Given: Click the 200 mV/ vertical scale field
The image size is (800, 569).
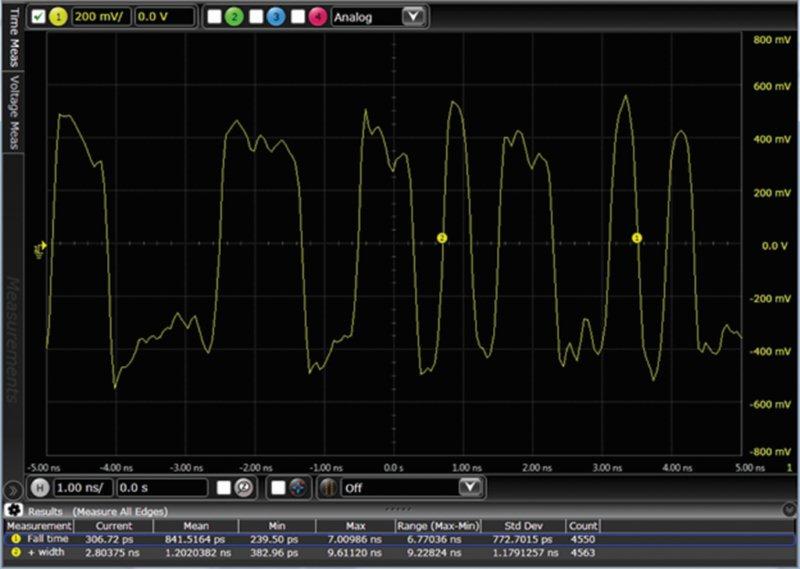Looking at the screenshot, I should pyautogui.click(x=100, y=17).
